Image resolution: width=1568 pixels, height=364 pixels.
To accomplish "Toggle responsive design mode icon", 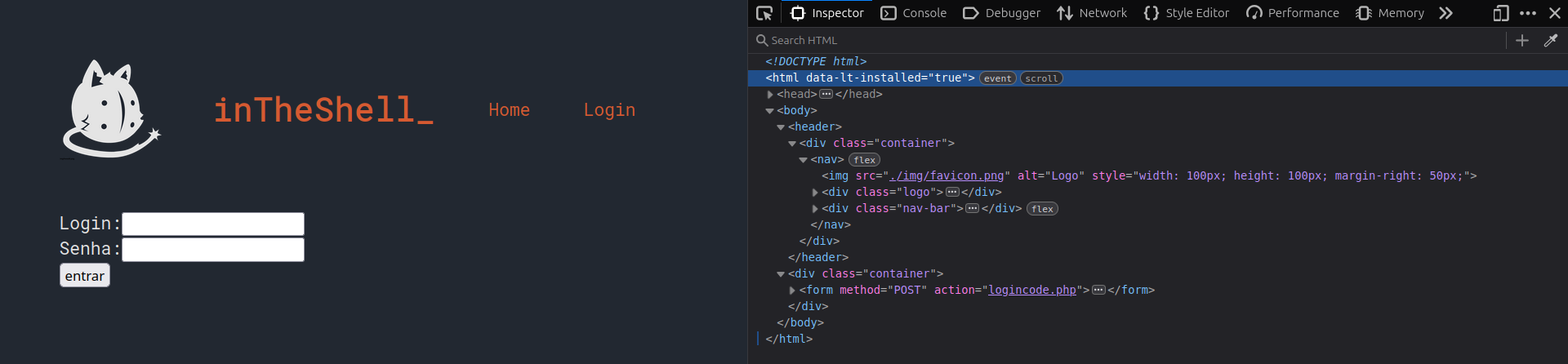I will (1500, 13).
